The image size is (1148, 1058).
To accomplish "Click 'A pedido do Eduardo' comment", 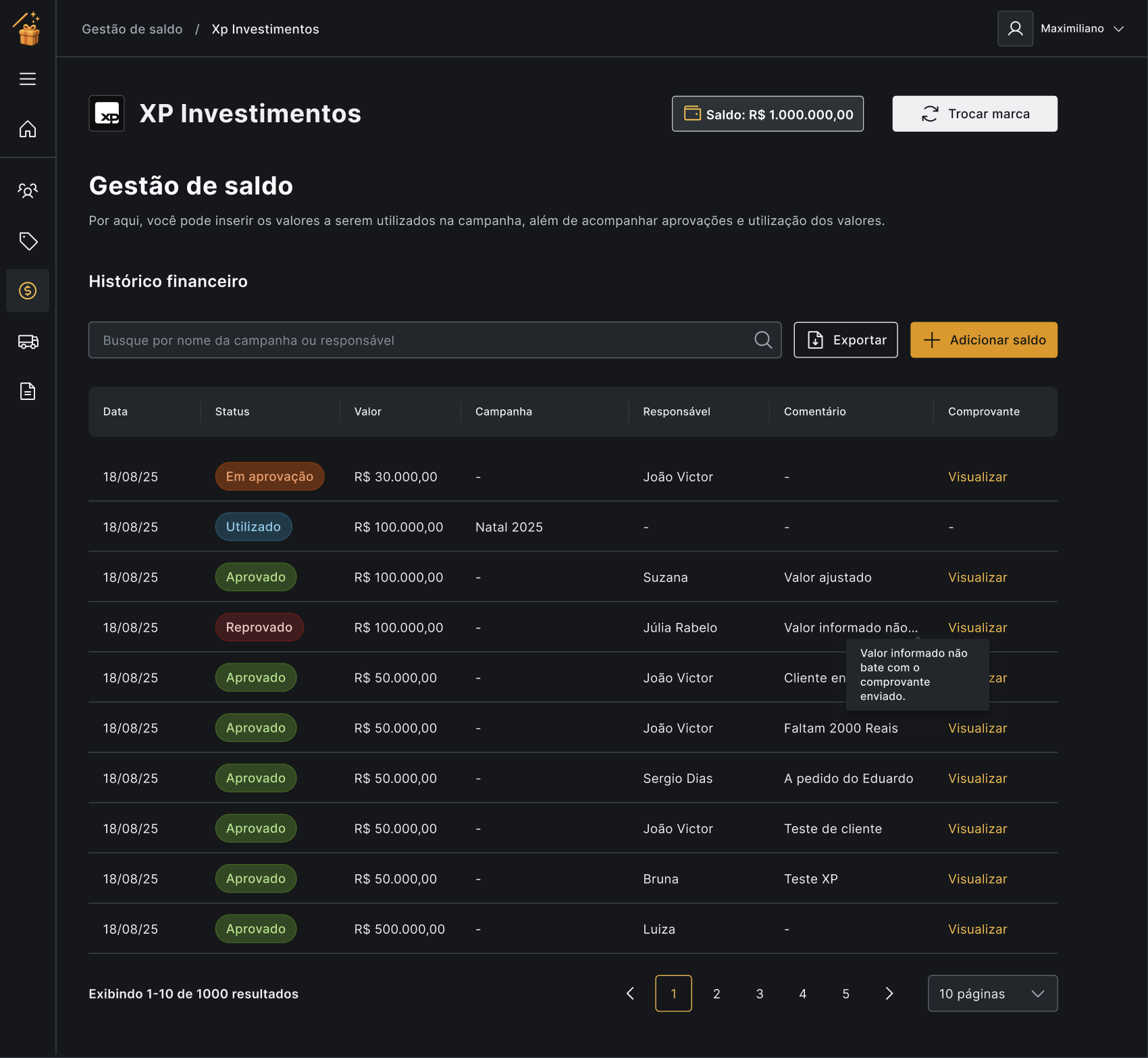I will 849,778.
